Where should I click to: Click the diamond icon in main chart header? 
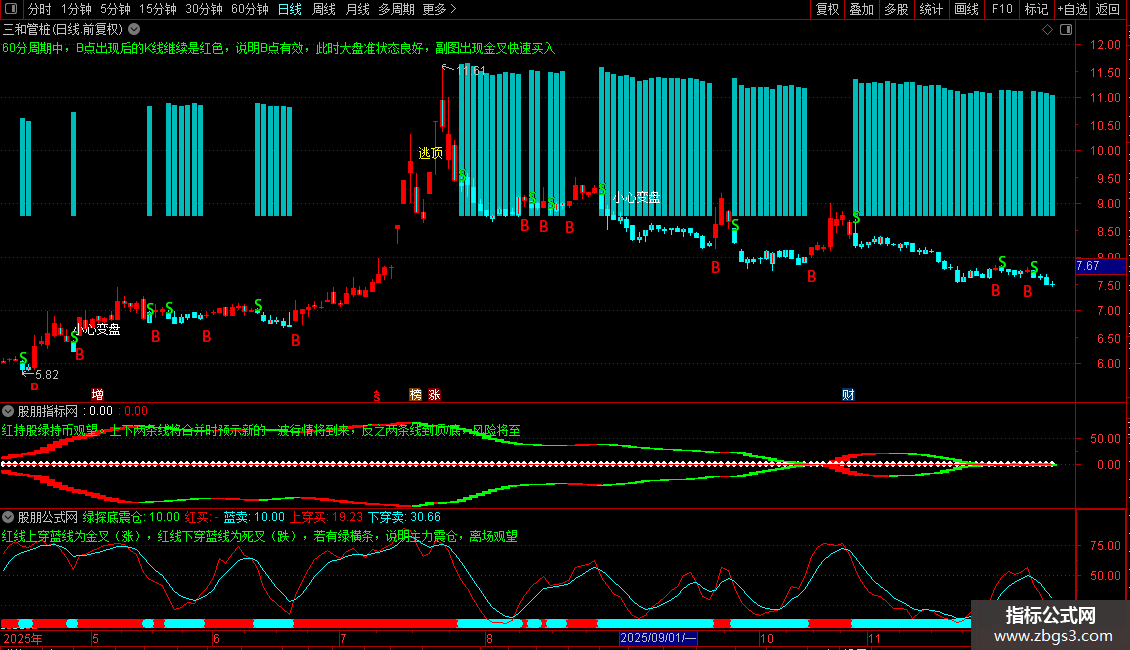pyautogui.click(x=1047, y=30)
